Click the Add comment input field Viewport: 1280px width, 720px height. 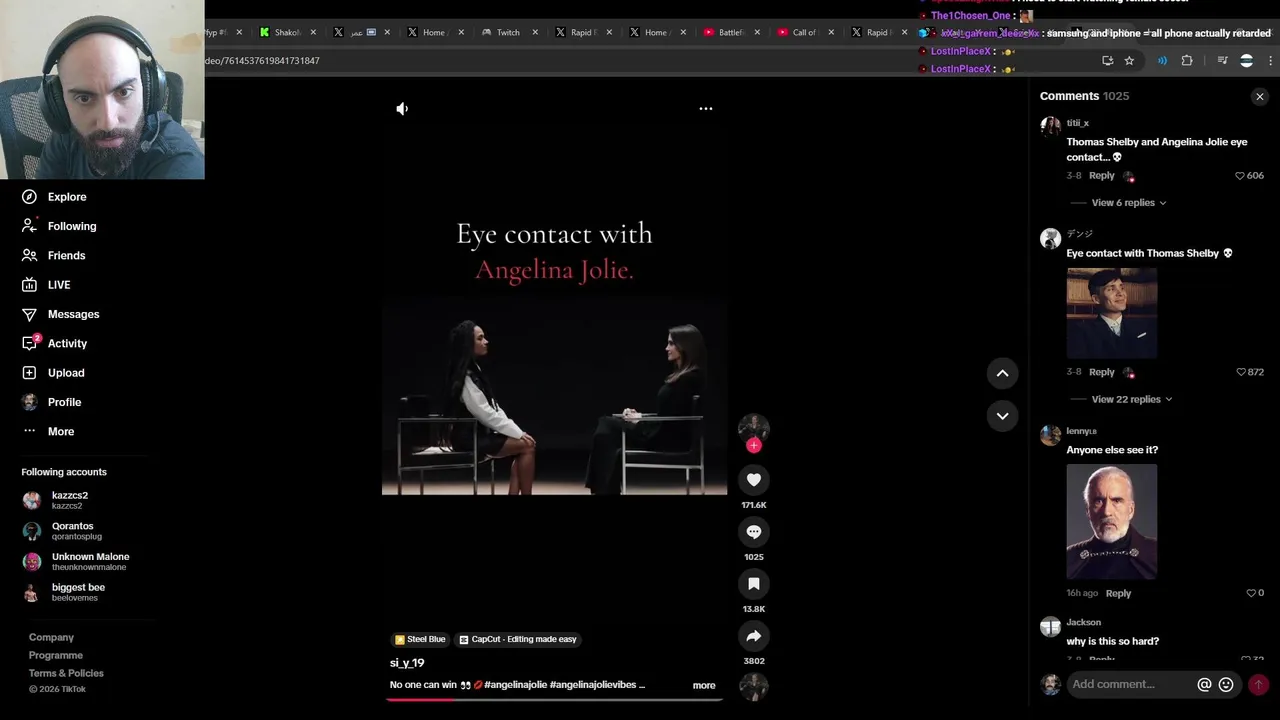click(x=1130, y=684)
